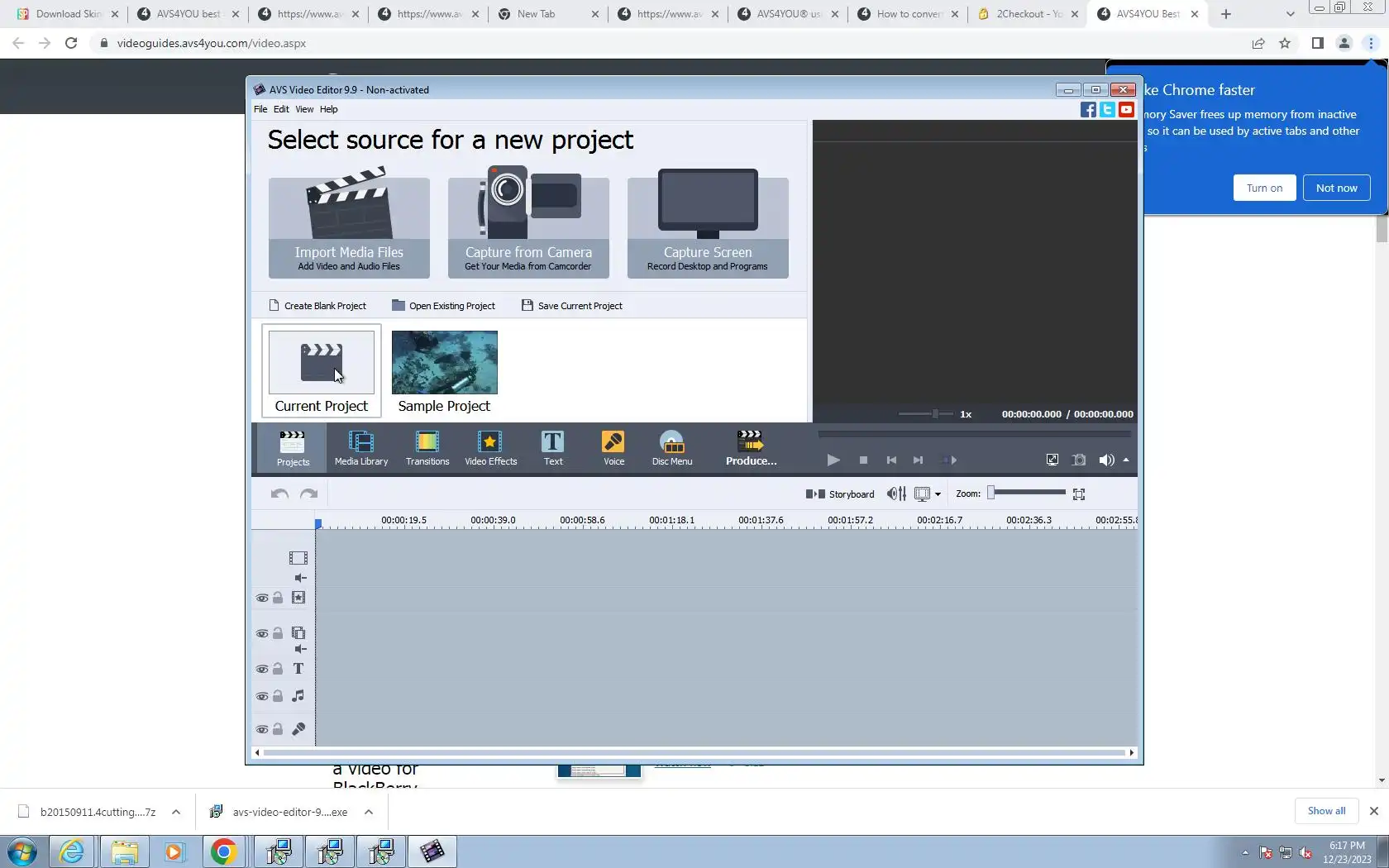The image size is (1389, 868).
Task: Click Open Existing Project
Action: (x=443, y=306)
